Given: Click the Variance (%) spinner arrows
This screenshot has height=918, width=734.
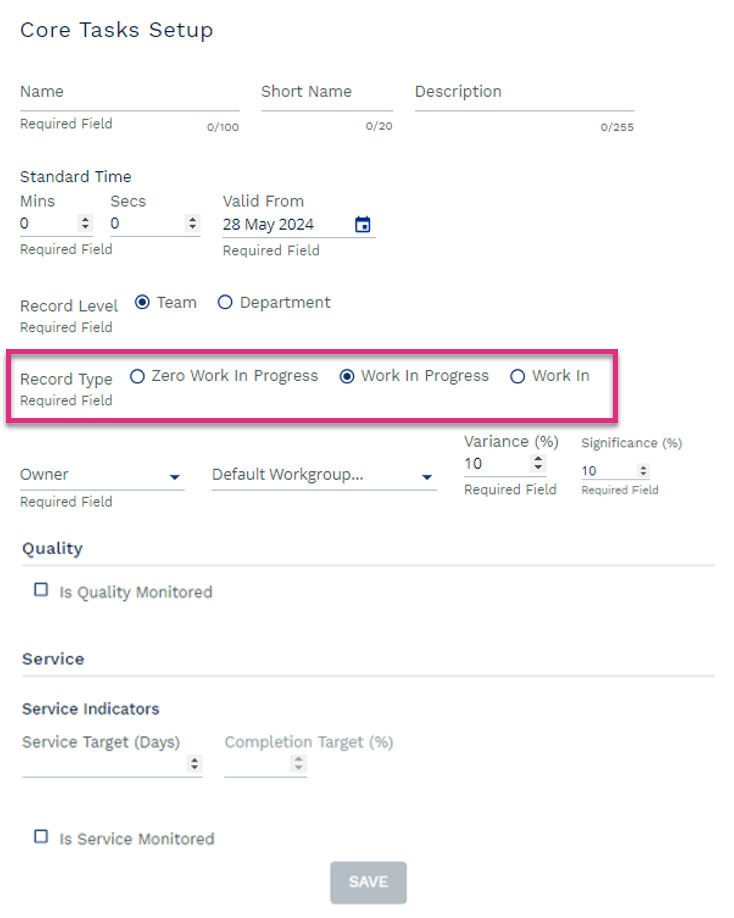Looking at the screenshot, I should [538, 464].
